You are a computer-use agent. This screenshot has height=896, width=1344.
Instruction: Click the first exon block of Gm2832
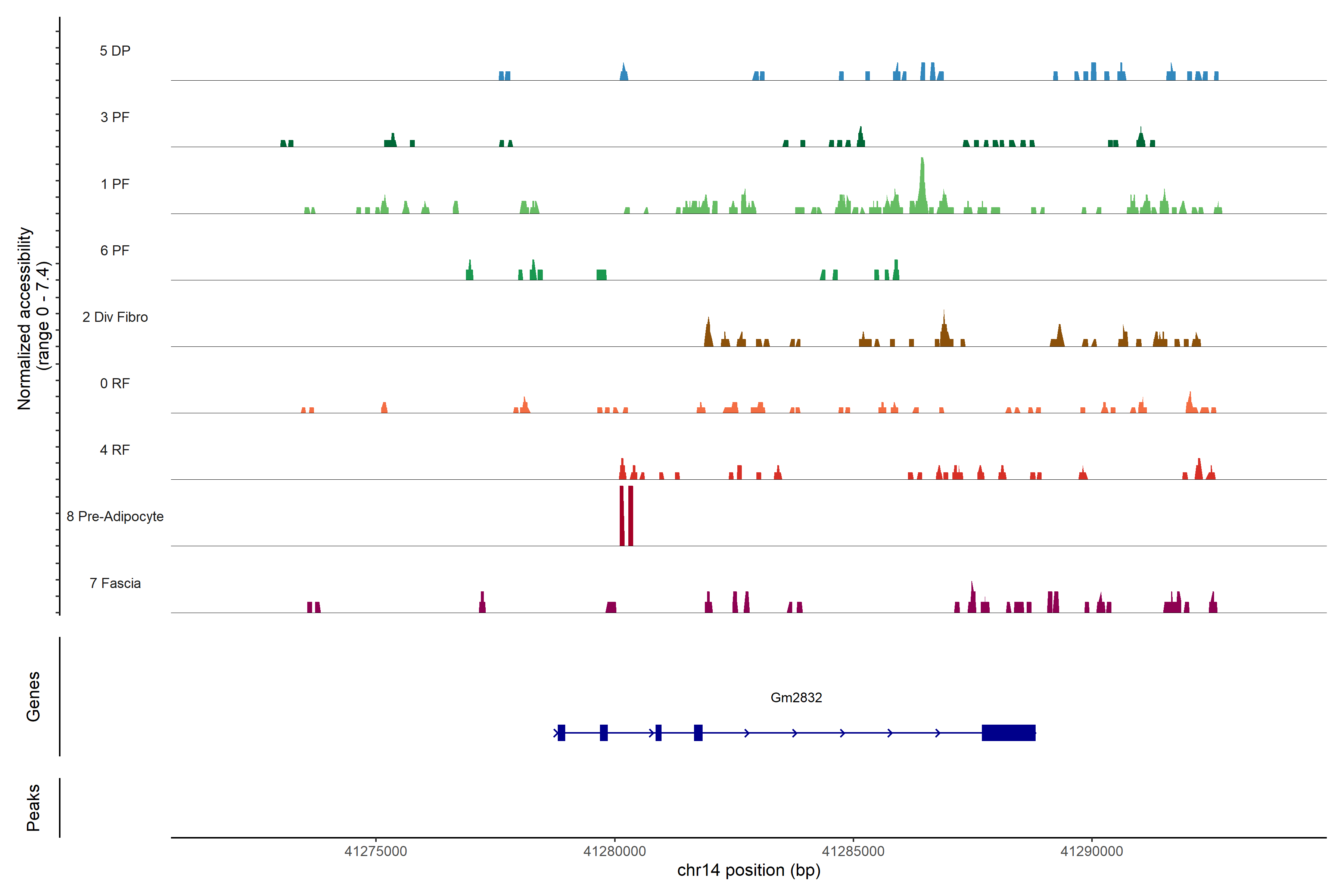pos(561,732)
